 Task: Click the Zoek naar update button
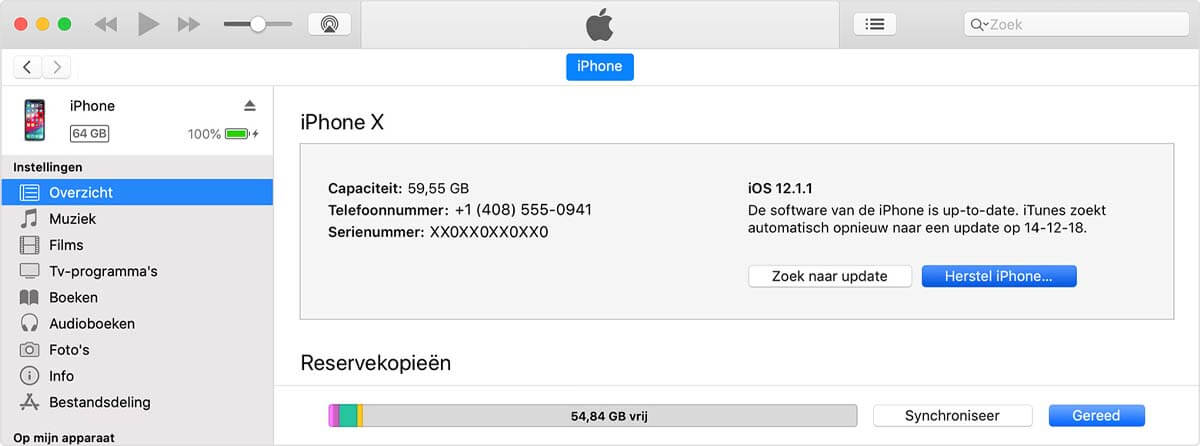pos(830,276)
